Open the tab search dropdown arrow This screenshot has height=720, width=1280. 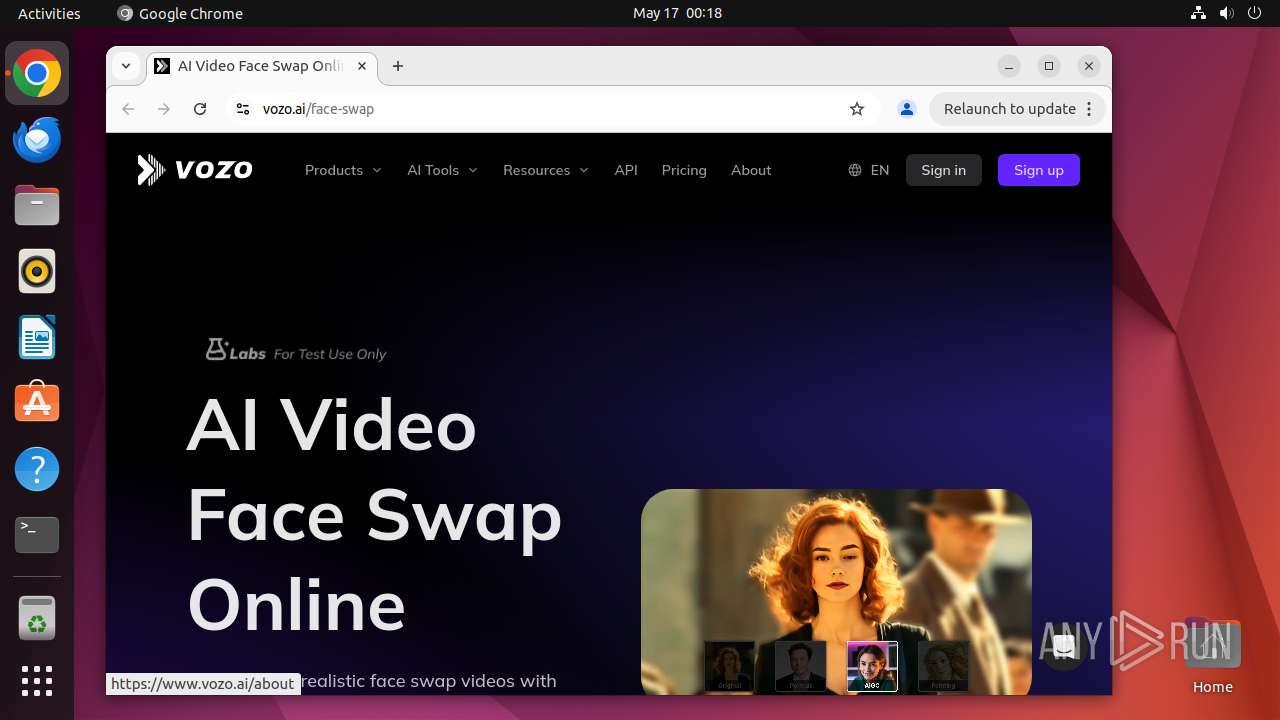point(126,66)
